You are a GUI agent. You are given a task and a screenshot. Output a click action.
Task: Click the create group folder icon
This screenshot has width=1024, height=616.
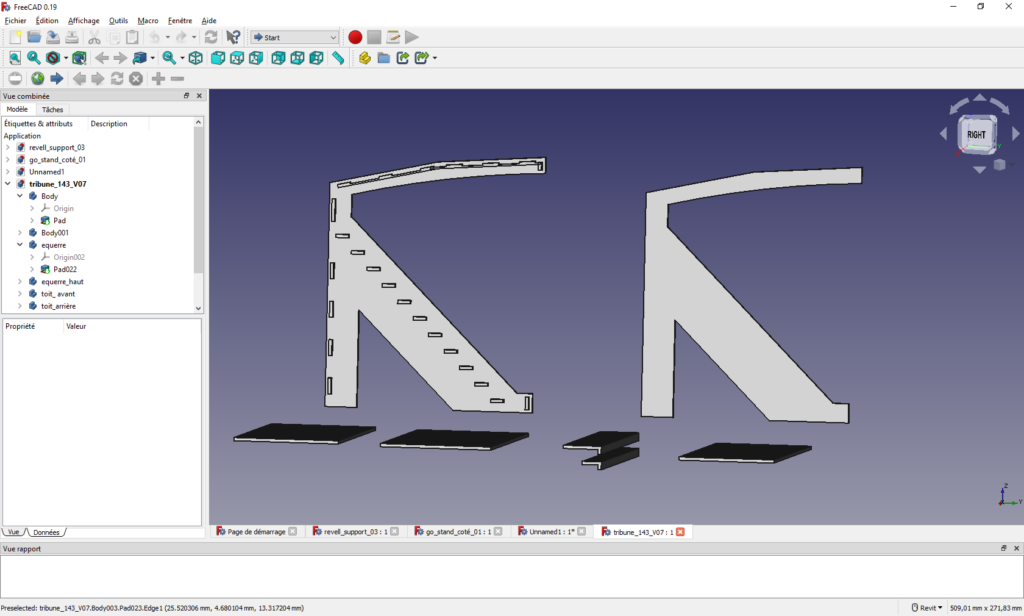tap(384, 58)
